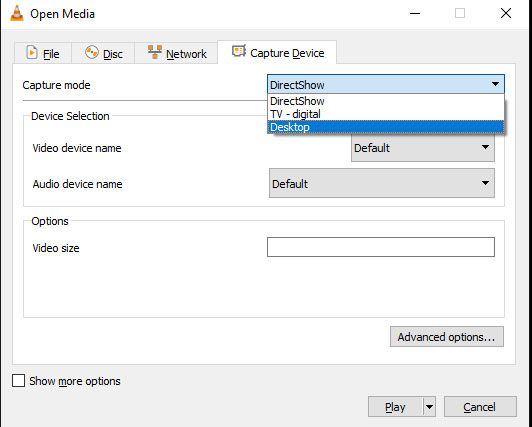
Task: Click the Play button
Action: click(x=396, y=407)
